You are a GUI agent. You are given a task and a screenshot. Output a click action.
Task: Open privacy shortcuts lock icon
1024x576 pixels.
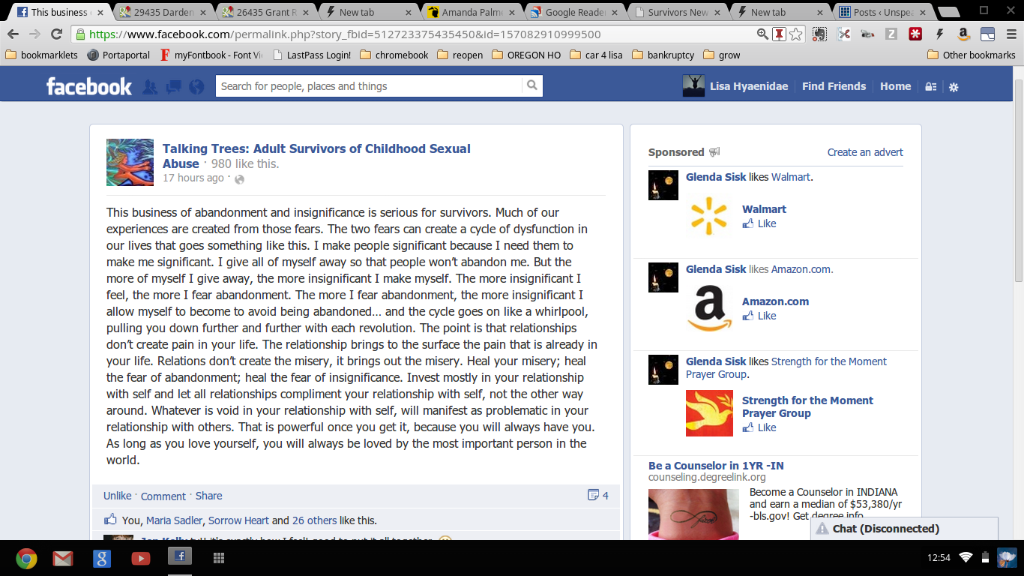point(931,87)
